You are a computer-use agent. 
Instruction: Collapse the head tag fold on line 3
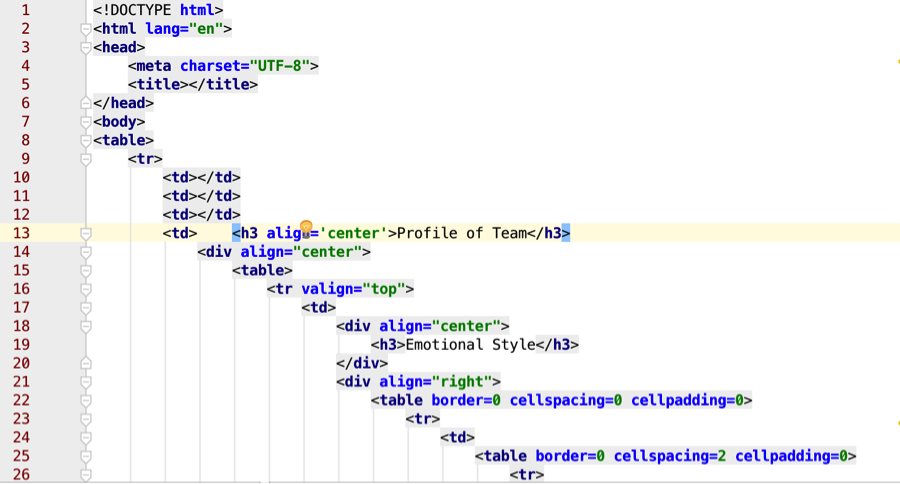coord(86,48)
